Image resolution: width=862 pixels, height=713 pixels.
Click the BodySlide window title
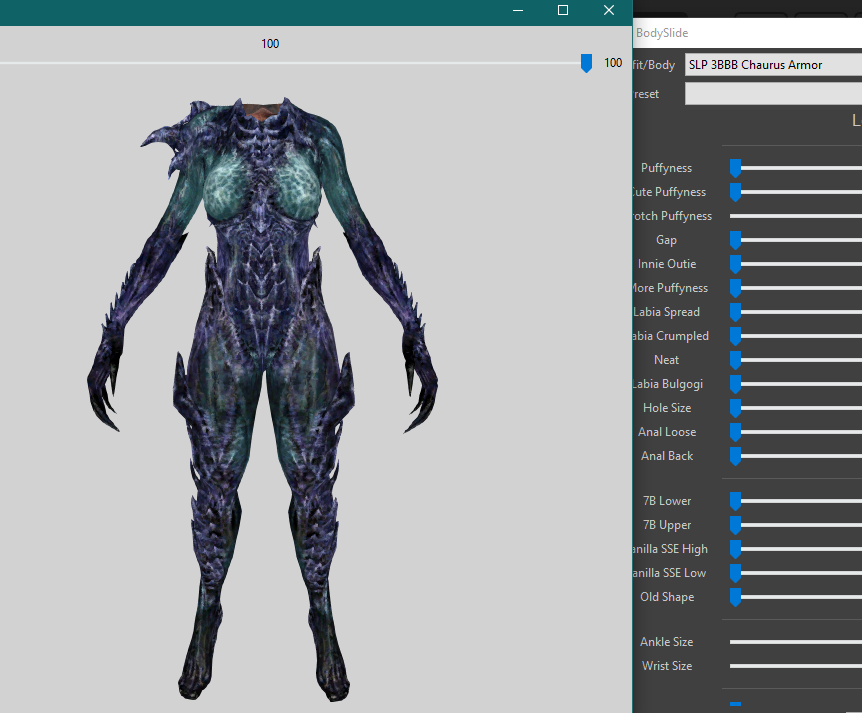point(662,33)
